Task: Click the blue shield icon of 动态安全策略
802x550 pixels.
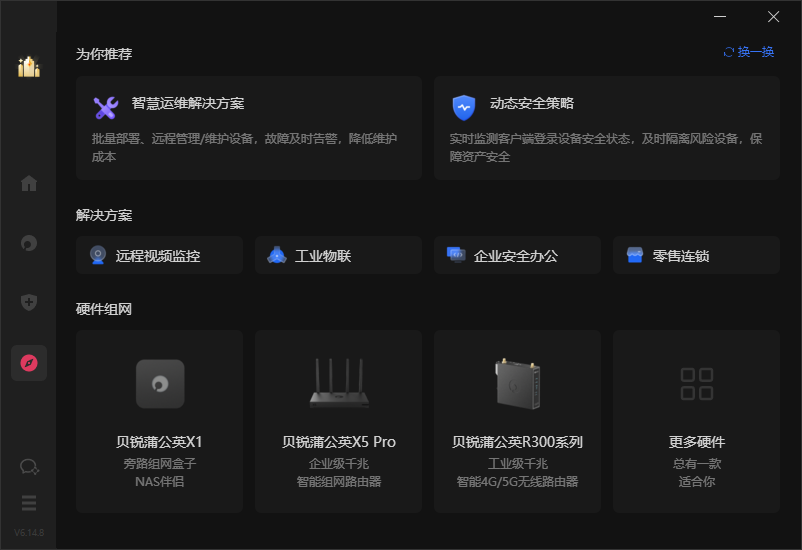Action: [x=464, y=107]
